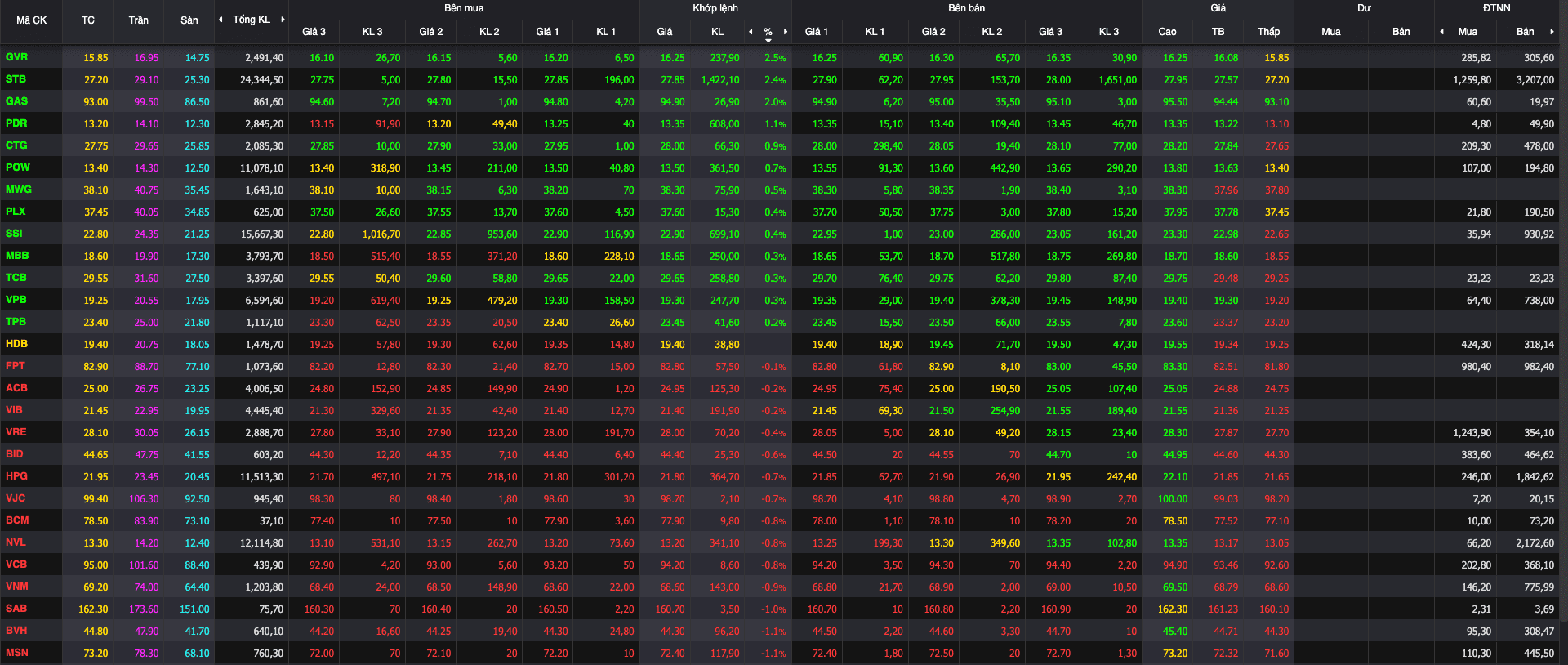Open the TCB stock symbol

click(16, 278)
